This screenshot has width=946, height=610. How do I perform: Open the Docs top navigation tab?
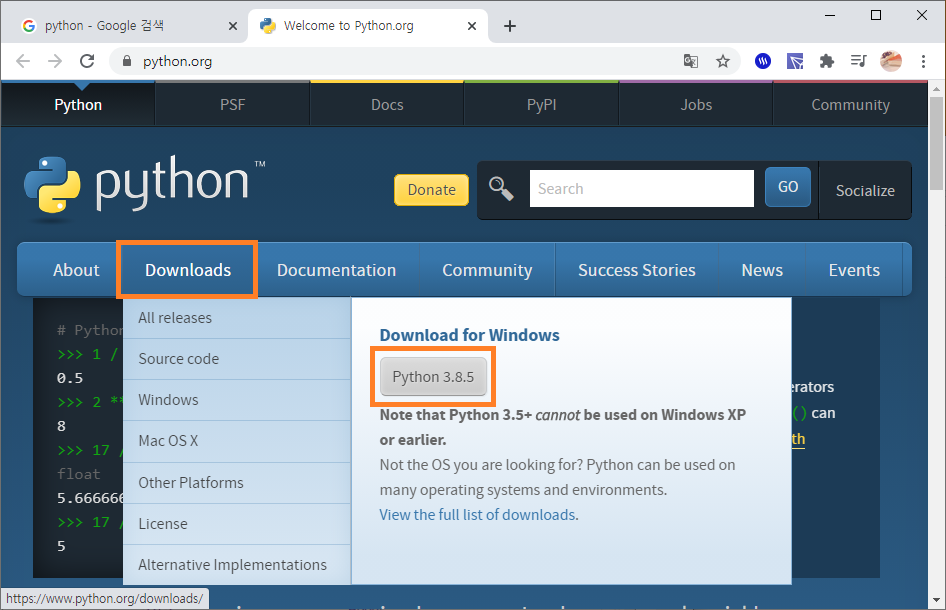[x=387, y=105]
